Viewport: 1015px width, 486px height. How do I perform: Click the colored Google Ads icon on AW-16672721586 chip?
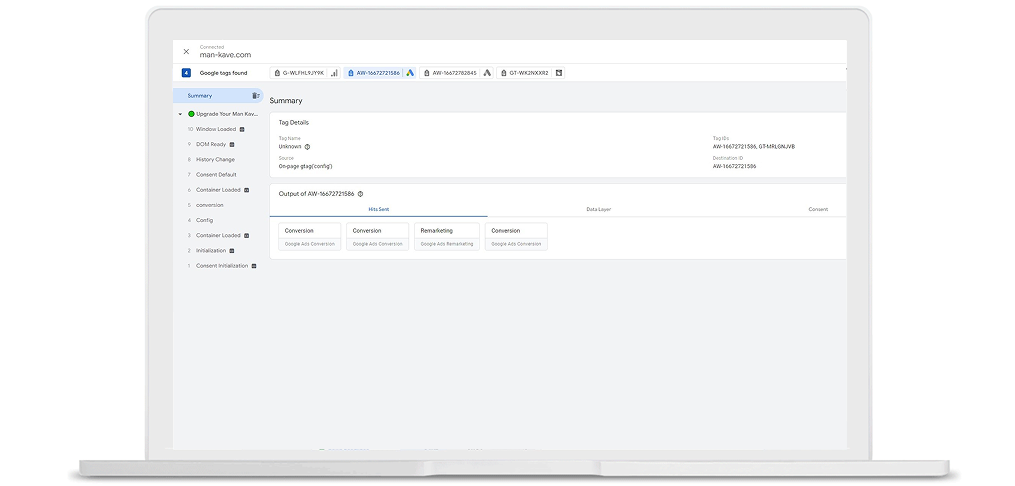[x=410, y=73]
